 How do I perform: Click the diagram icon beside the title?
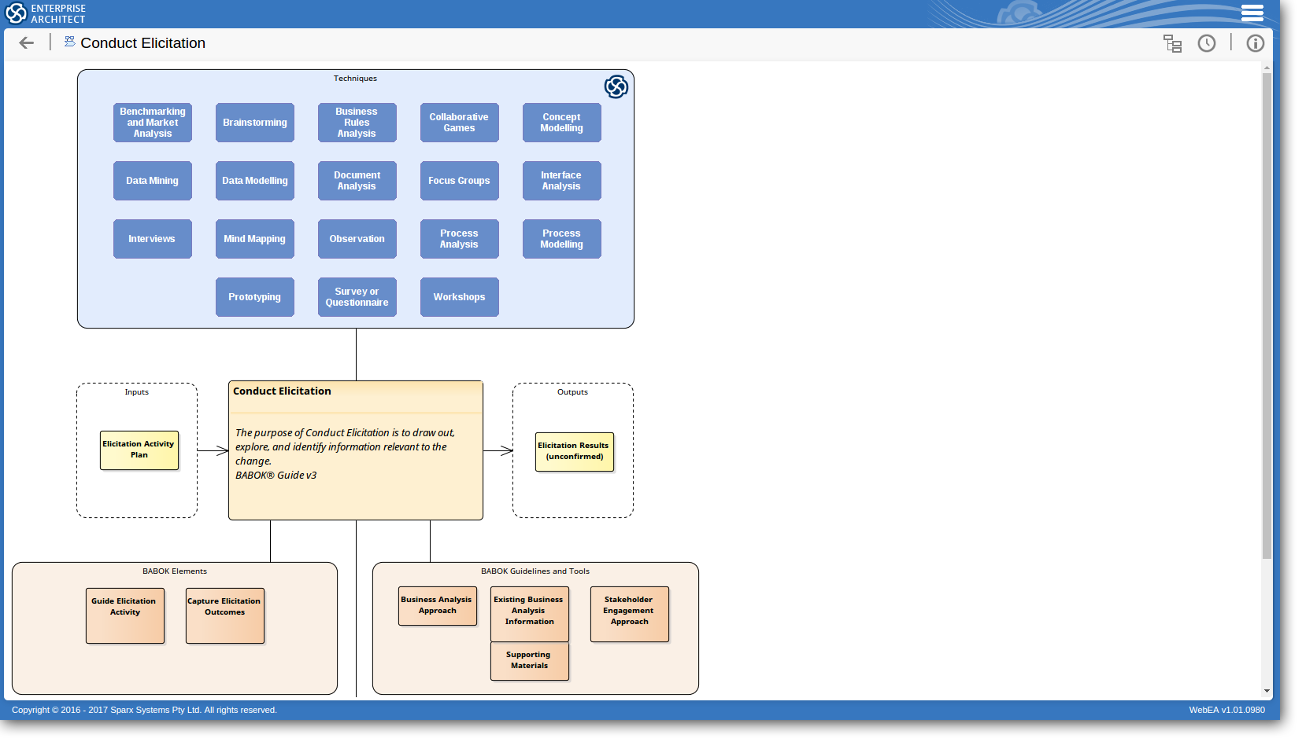(70, 42)
